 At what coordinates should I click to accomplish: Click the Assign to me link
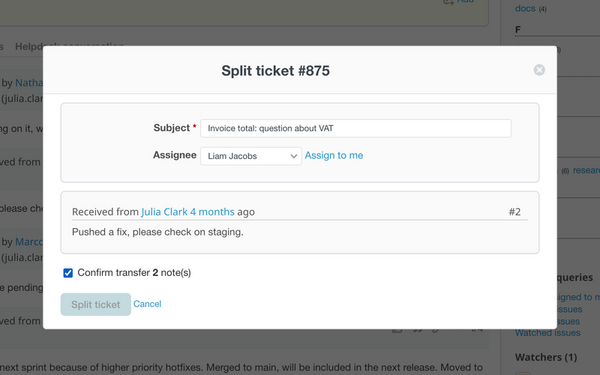pyautogui.click(x=334, y=155)
